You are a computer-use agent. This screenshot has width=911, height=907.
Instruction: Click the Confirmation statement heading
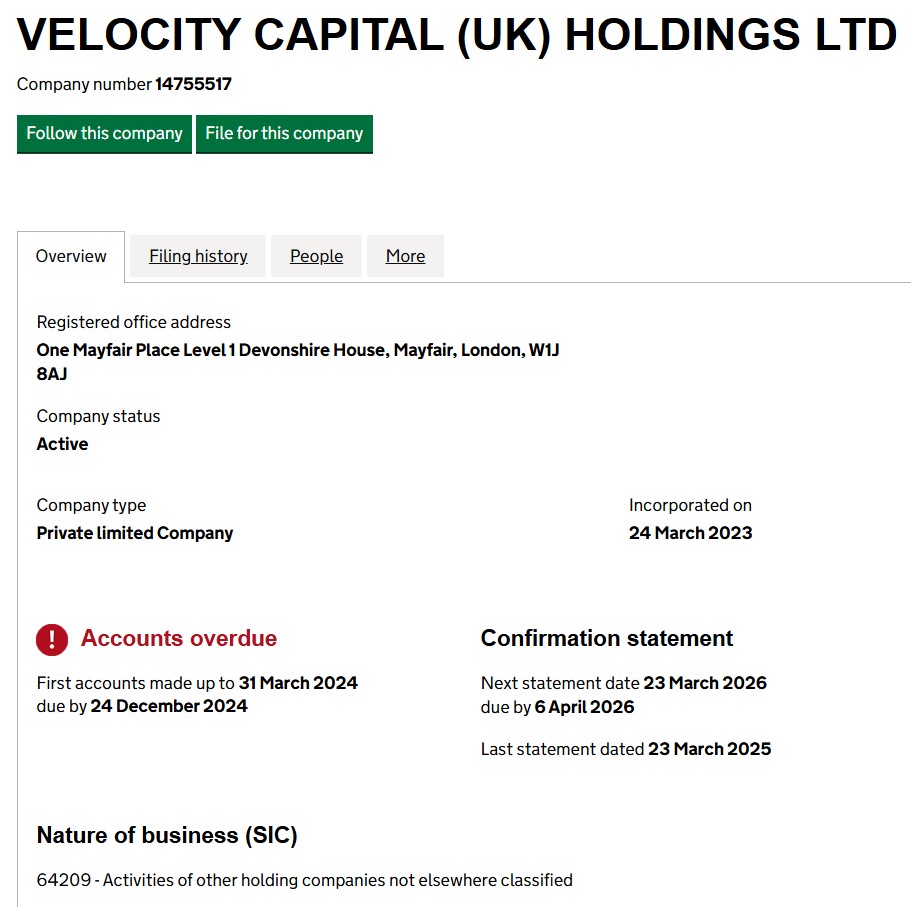607,639
